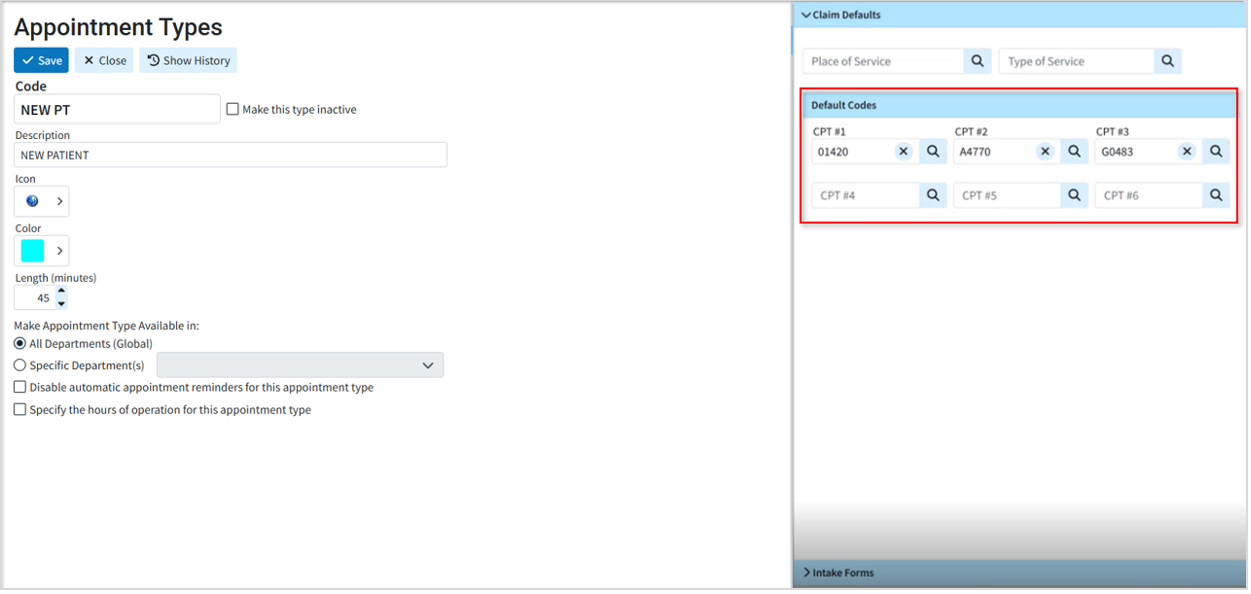Click the Default Codes header
The height and width of the screenshot is (594, 1251).
click(x=1020, y=105)
